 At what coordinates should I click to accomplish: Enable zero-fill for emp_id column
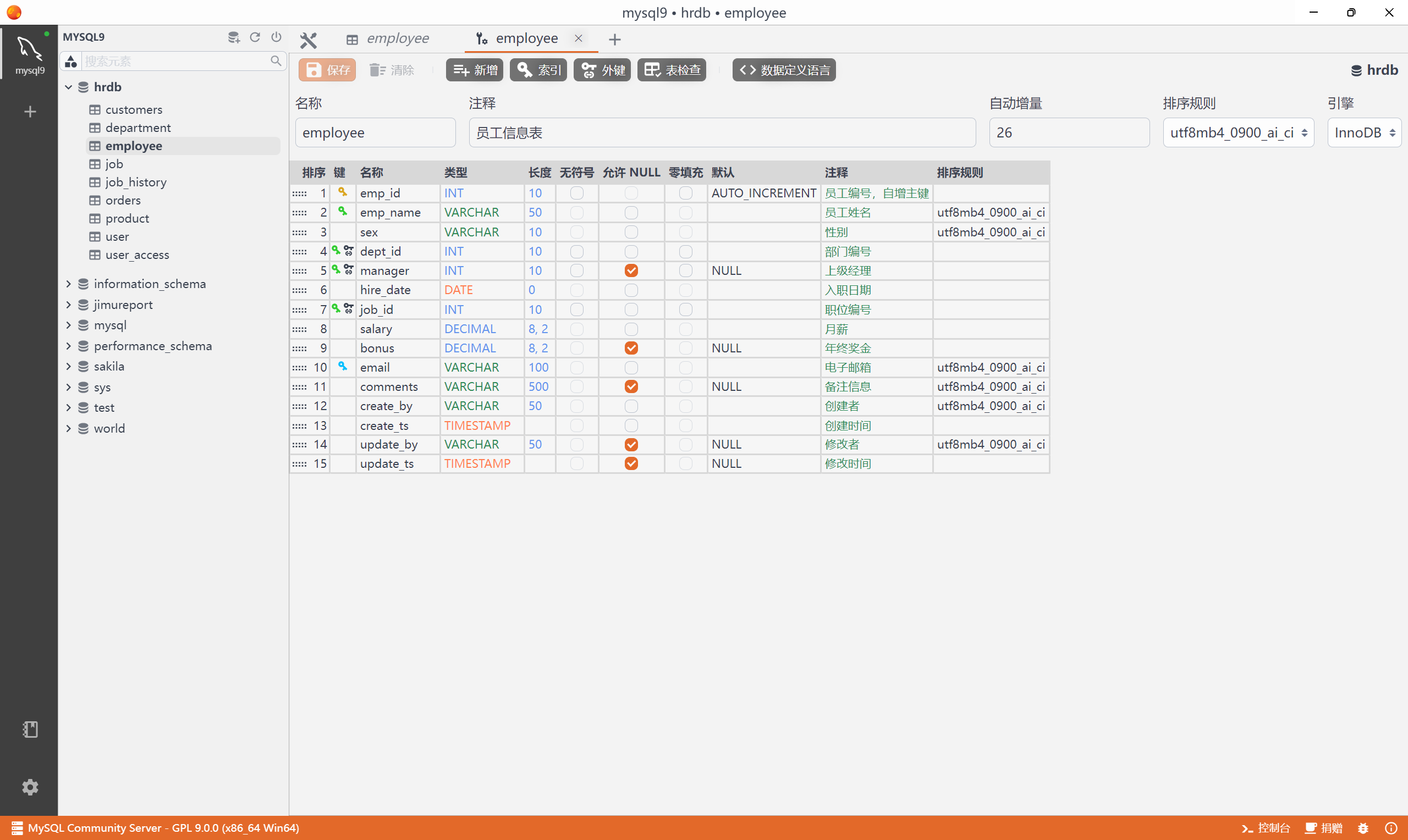[x=685, y=193]
